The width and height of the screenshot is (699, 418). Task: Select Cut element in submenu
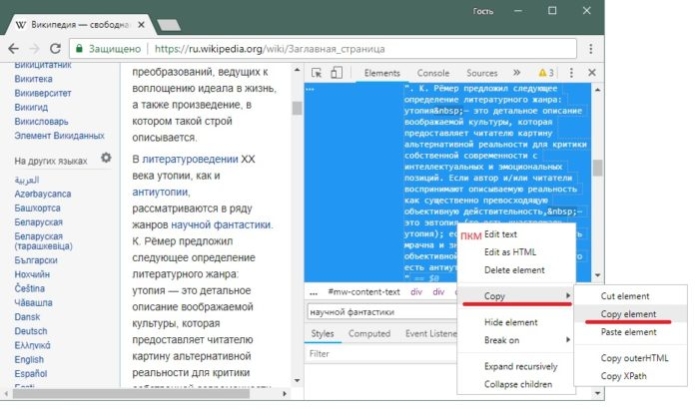(x=625, y=296)
